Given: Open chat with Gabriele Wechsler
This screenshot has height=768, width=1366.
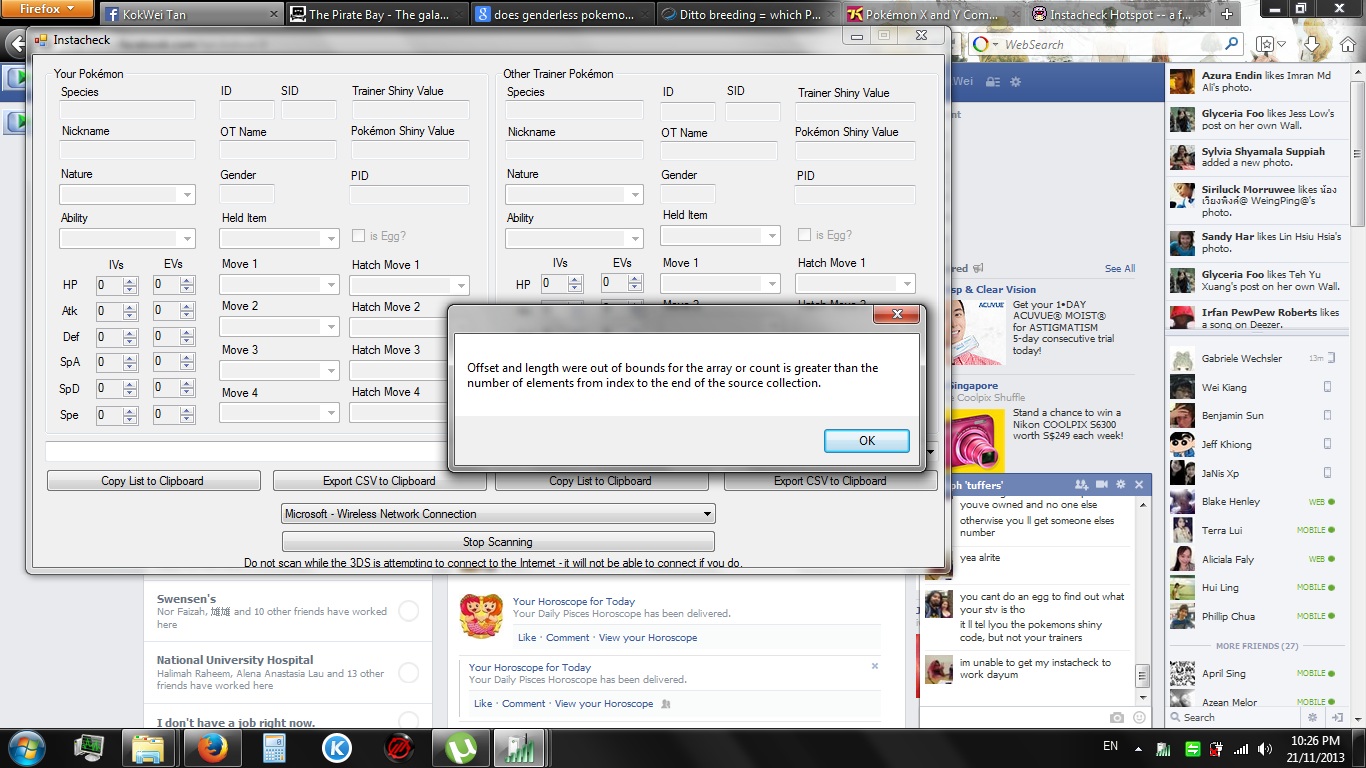Looking at the screenshot, I should [x=1254, y=358].
